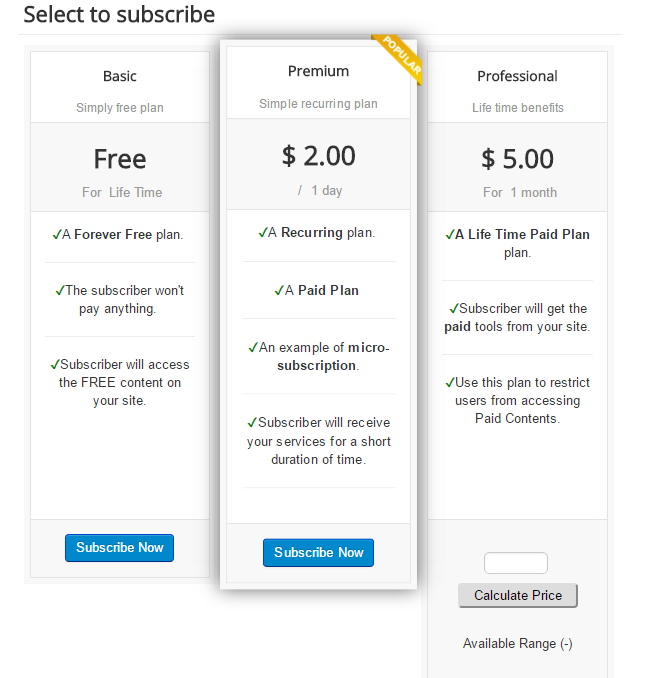The height and width of the screenshot is (678, 649).
Task: Click checkmark beside micro-subscription feature
Action: [253, 347]
